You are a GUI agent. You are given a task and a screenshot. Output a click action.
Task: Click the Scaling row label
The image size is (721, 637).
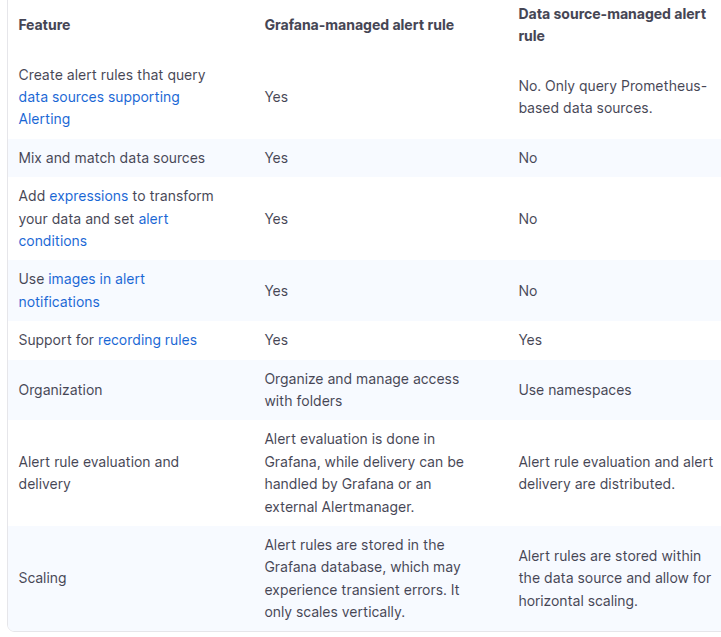42,578
